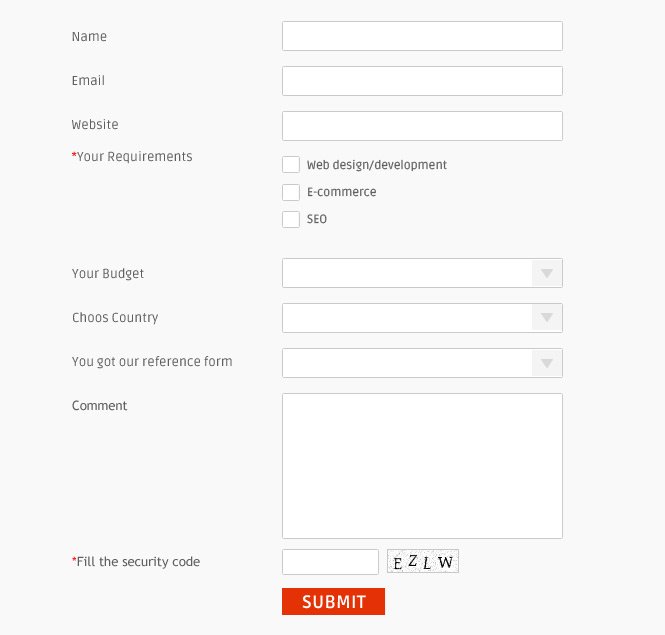Focus the Email text box
The height and width of the screenshot is (635, 665).
point(422,81)
